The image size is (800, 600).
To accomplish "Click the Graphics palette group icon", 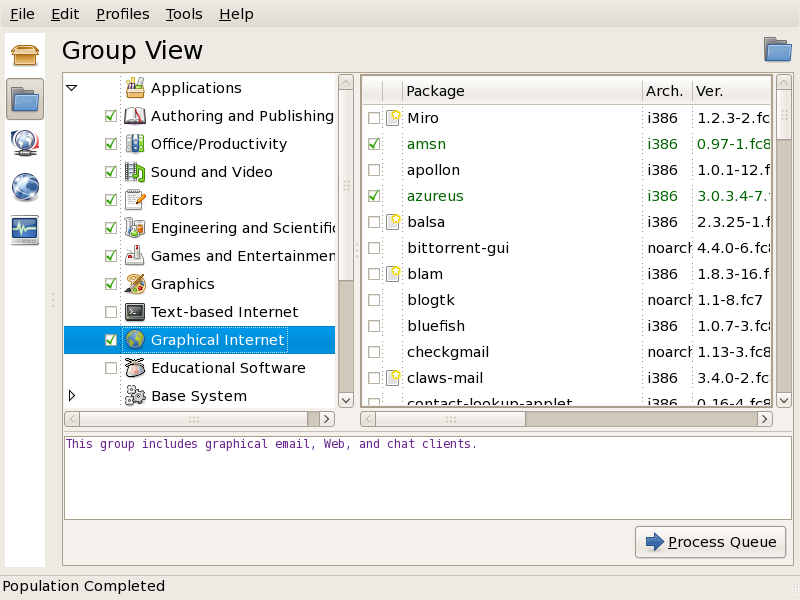I will click(135, 284).
